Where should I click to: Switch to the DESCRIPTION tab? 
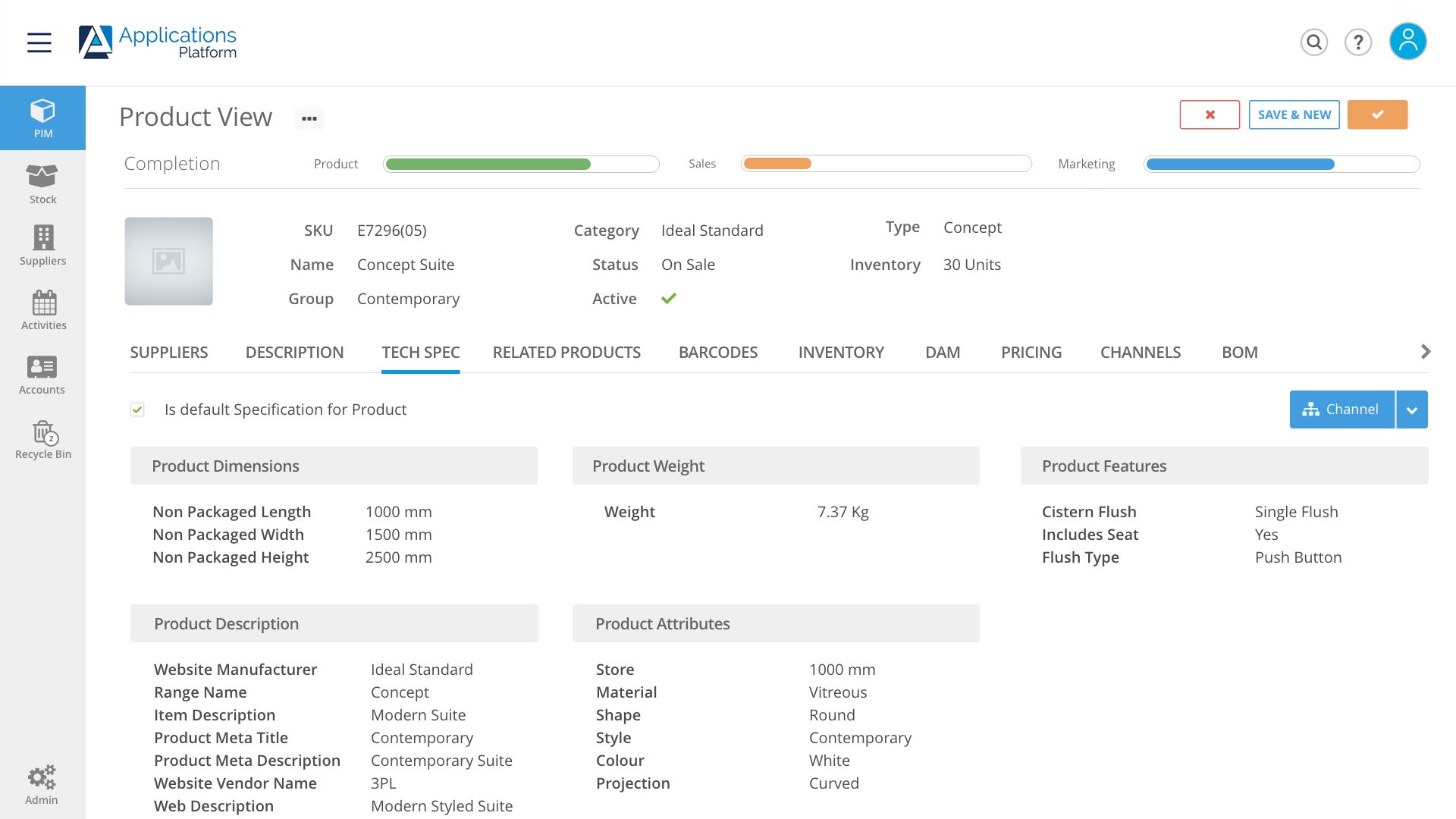294,353
